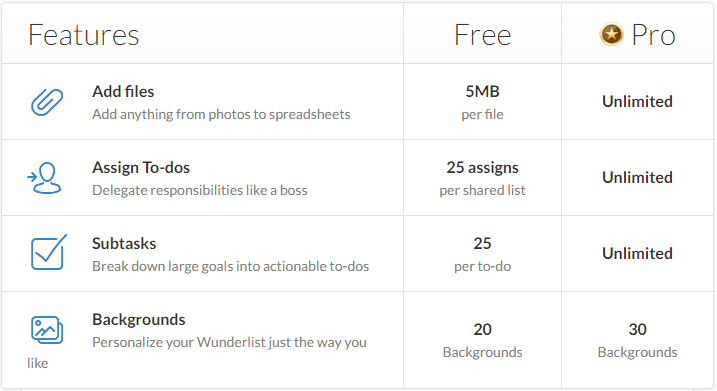Click the Subtasks feature title
This screenshot has height=391, width=717.
pos(124,244)
